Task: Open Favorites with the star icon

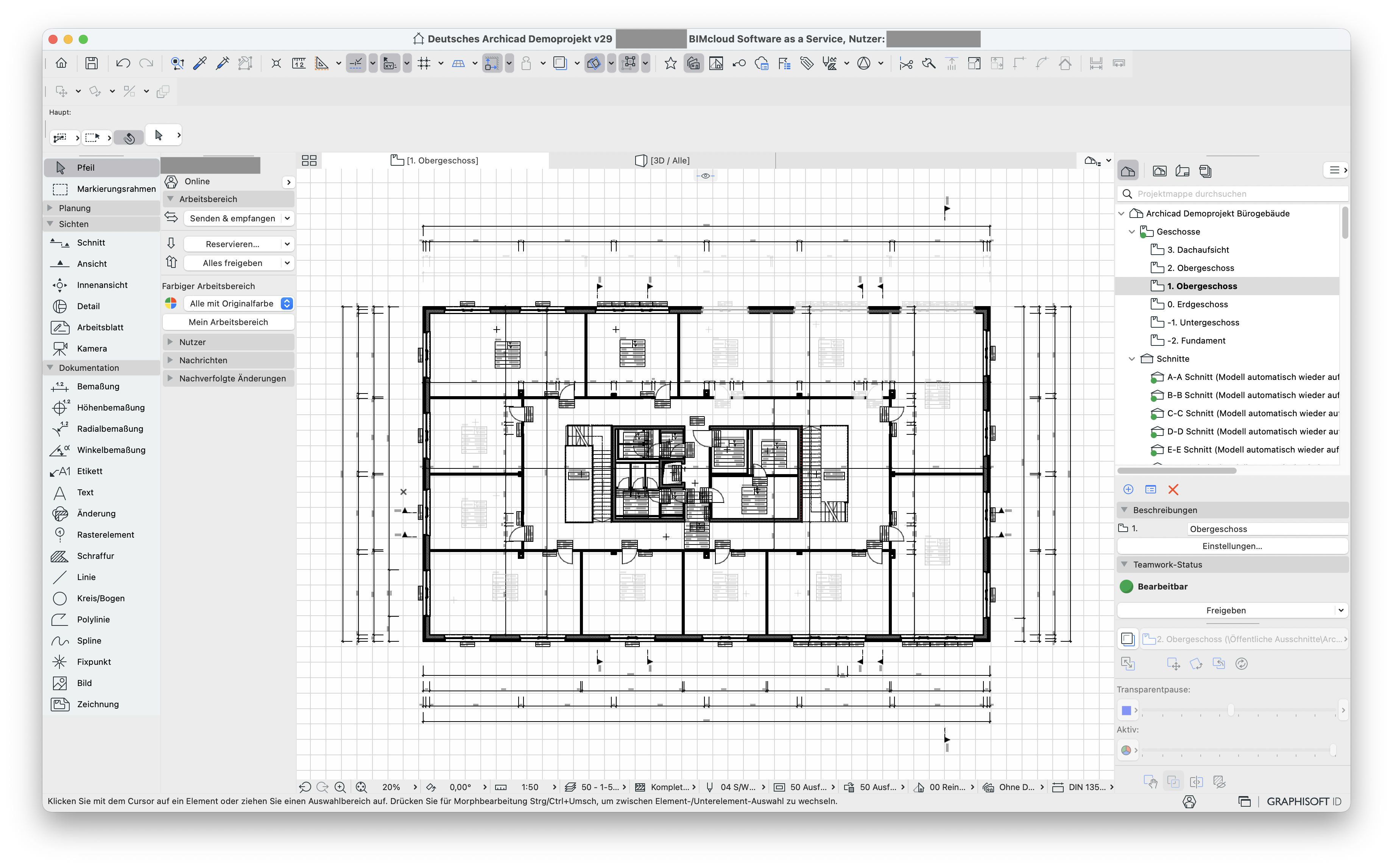Action: point(670,63)
